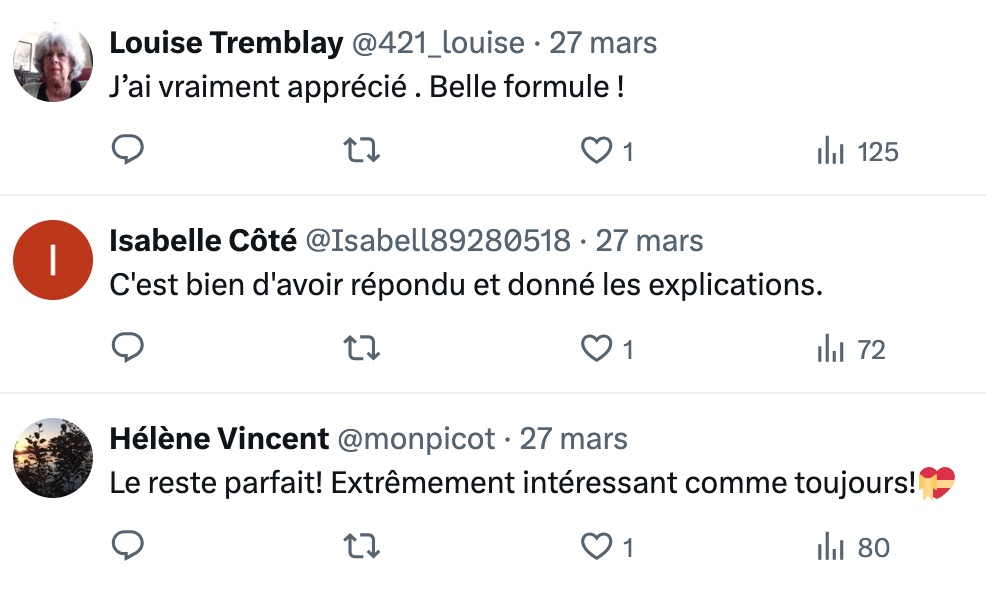
Task: Open Isabelle Côté's red avatar
Action: pos(53,260)
